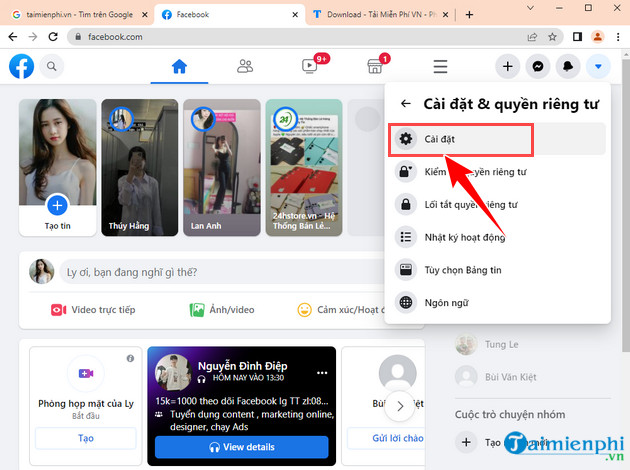
Task: Open the hamburger menu icon
Action: tap(440, 66)
